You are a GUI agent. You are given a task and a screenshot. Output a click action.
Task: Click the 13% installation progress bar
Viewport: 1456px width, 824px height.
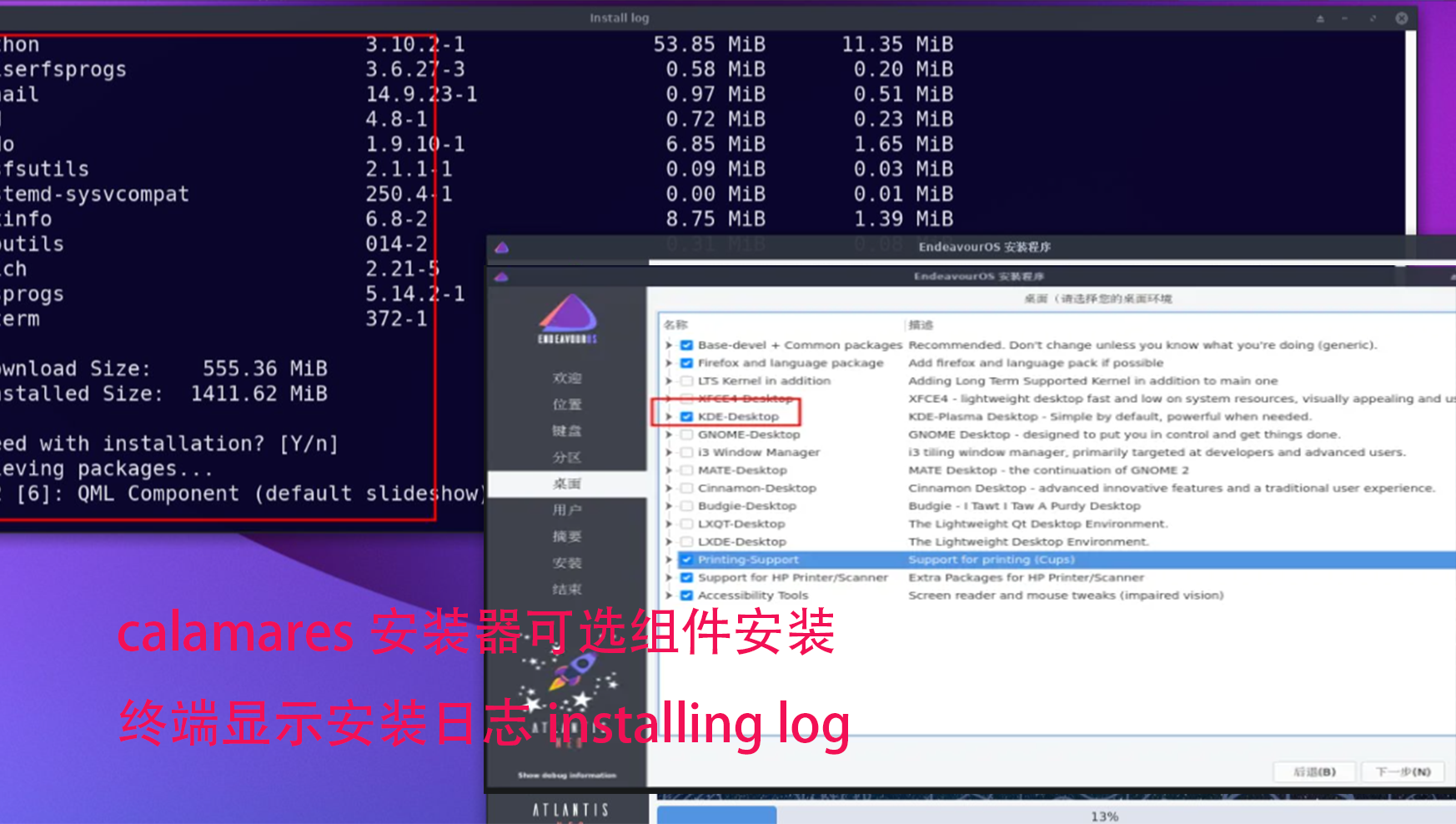pyautogui.click(x=1057, y=816)
